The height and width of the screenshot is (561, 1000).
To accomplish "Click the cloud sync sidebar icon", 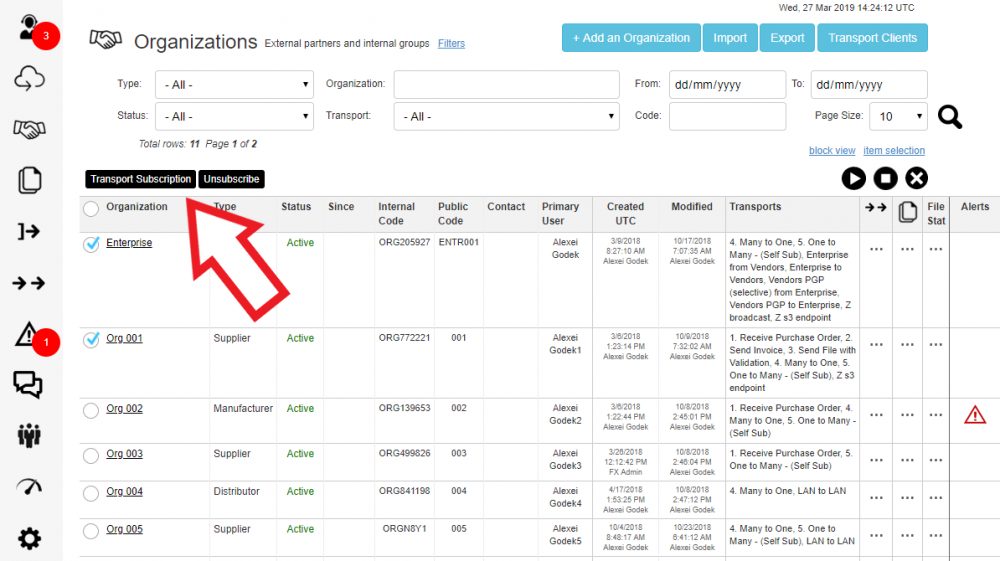I will (30, 80).
